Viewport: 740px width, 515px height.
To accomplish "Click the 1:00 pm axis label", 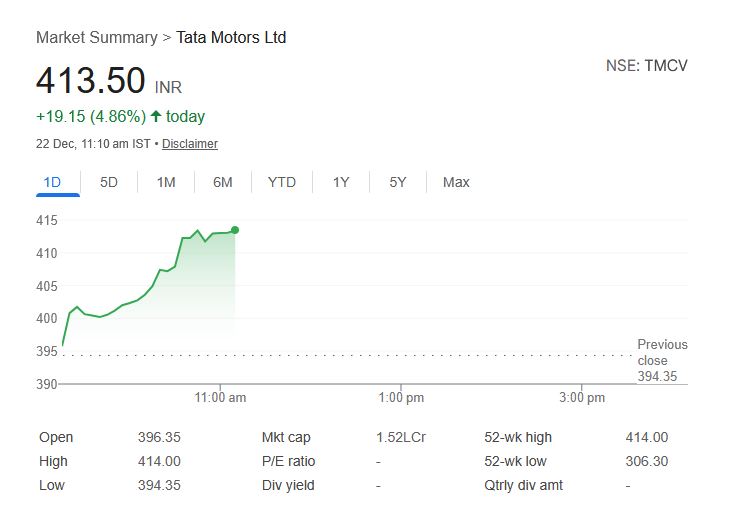I will (x=401, y=398).
